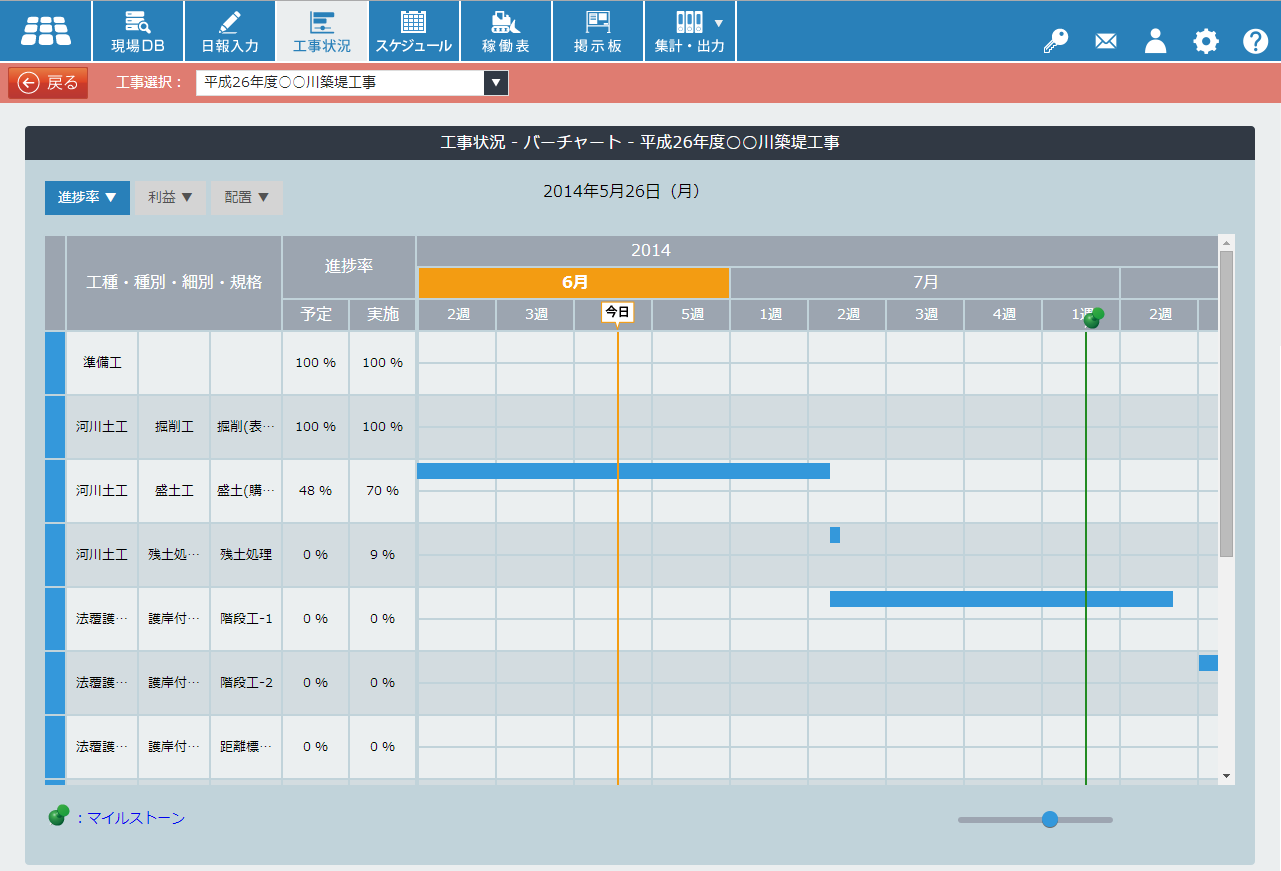1281x871 pixels.
Task: Click the 7月 month header
Action: pyautogui.click(x=925, y=283)
